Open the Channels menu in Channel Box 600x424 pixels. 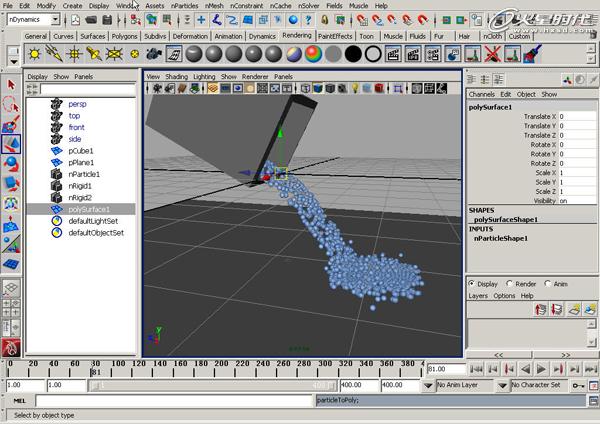pyautogui.click(x=481, y=94)
